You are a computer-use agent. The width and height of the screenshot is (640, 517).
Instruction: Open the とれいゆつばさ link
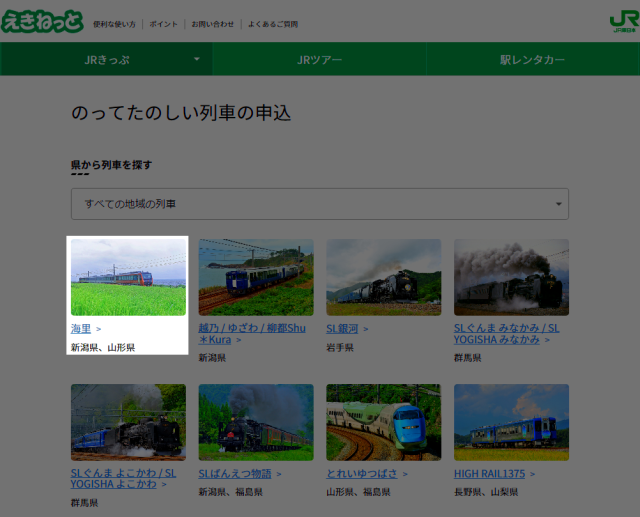(362, 473)
